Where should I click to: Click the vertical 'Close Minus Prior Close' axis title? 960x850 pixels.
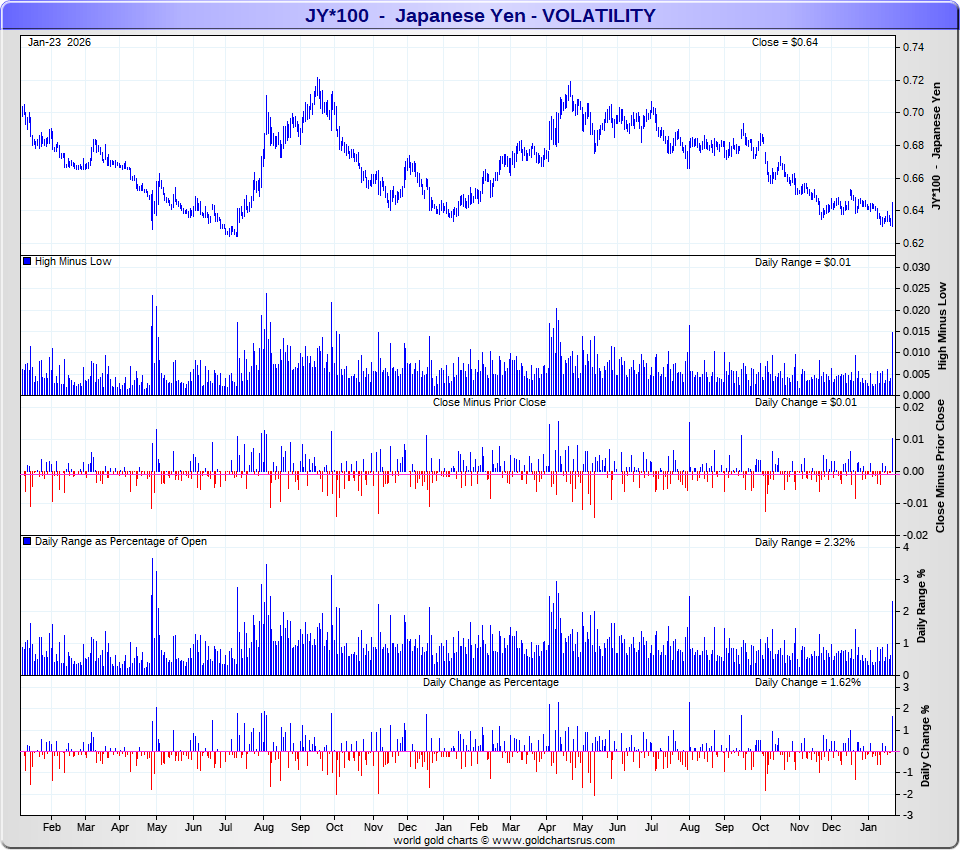pos(940,466)
